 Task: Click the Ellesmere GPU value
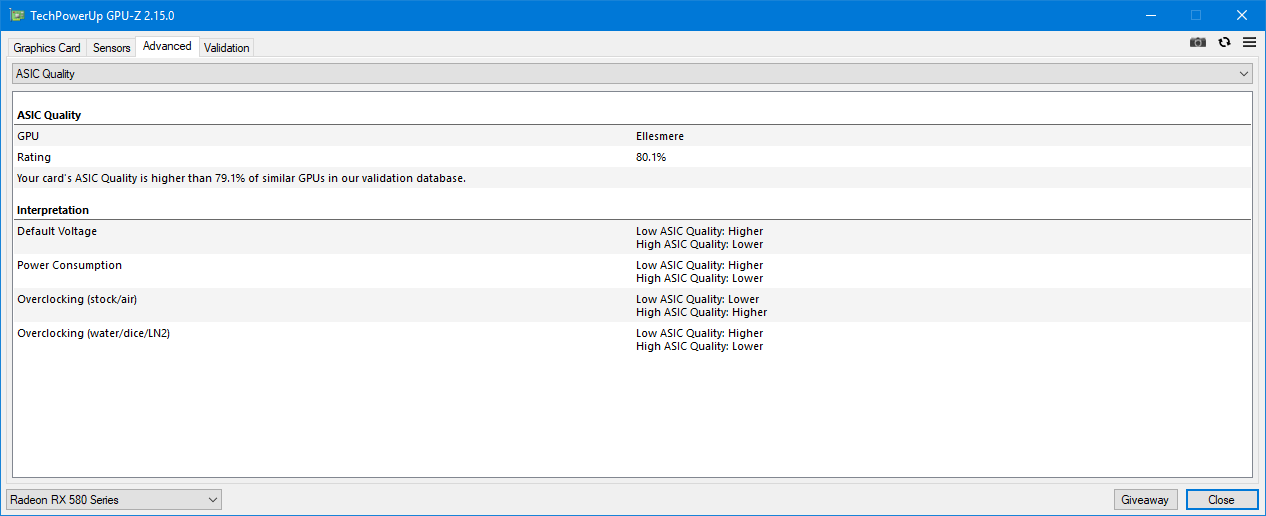click(x=660, y=136)
